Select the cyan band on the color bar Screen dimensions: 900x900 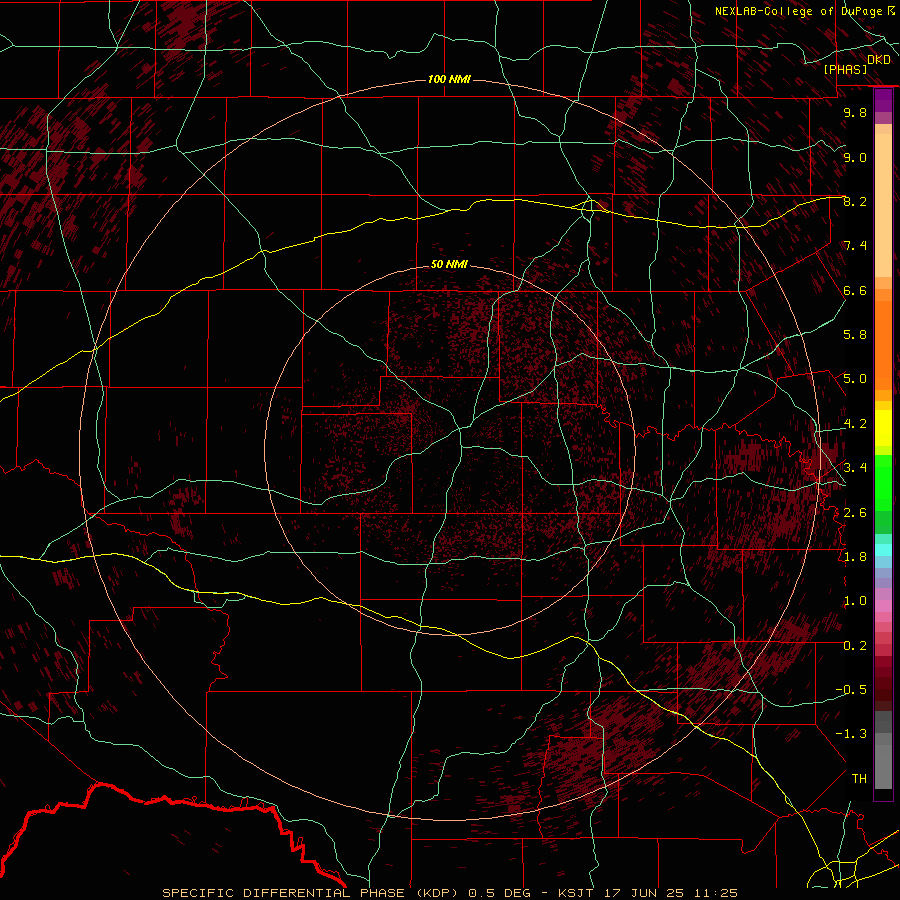pyautogui.click(x=883, y=550)
